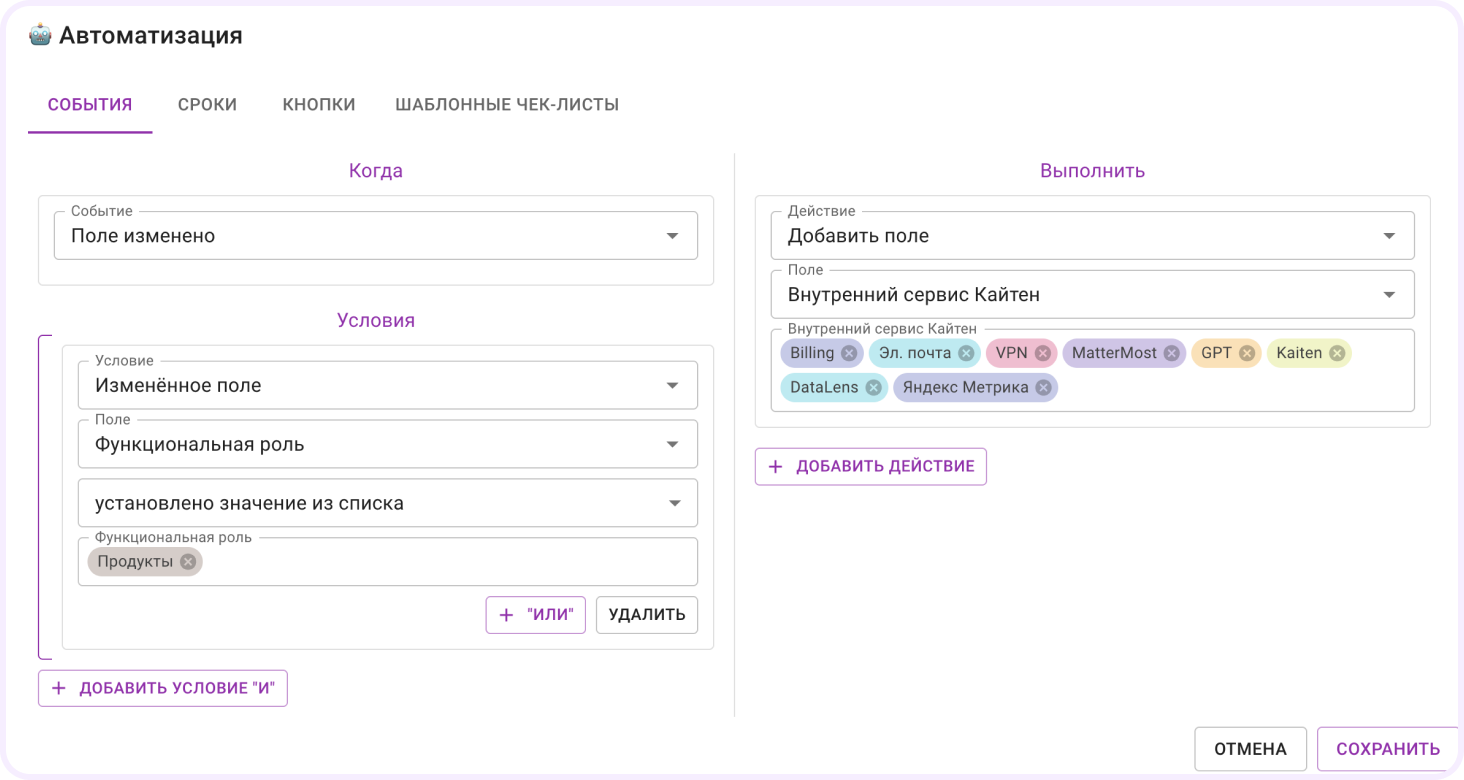Switch to the Сроки tab
1464x780 pixels.
coord(207,104)
